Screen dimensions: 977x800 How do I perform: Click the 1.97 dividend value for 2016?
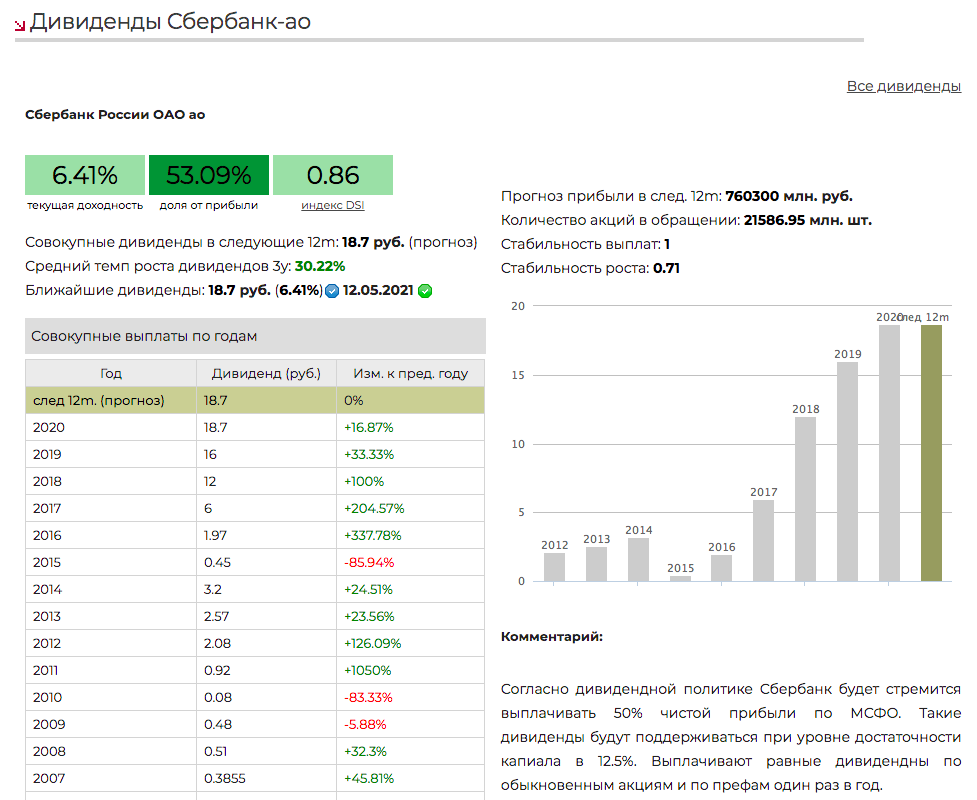215,535
